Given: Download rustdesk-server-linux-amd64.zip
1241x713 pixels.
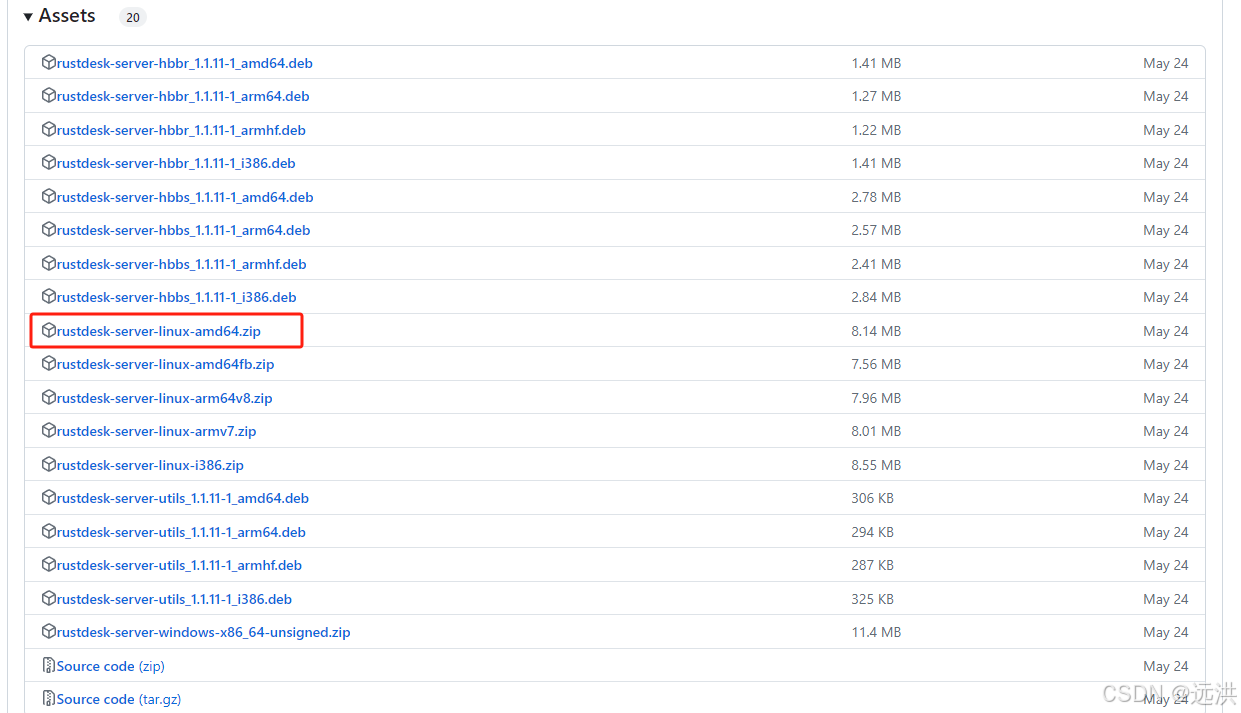Looking at the screenshot, I should pos(159,331).
